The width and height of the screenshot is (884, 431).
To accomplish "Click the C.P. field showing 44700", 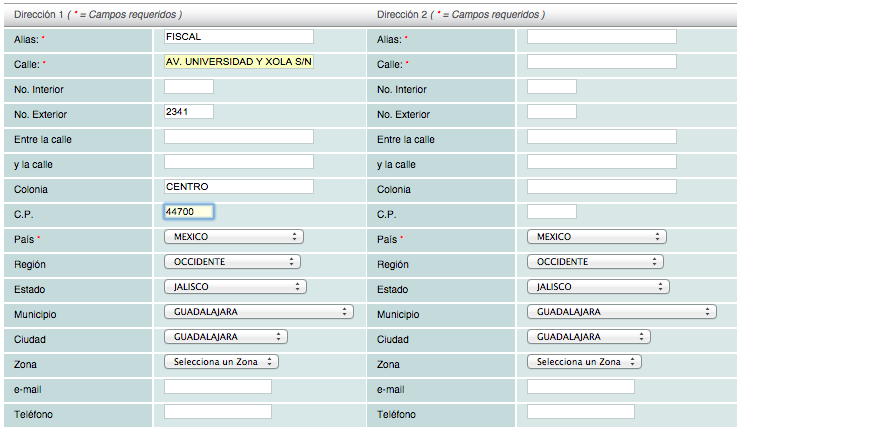I will coord(188,212).
